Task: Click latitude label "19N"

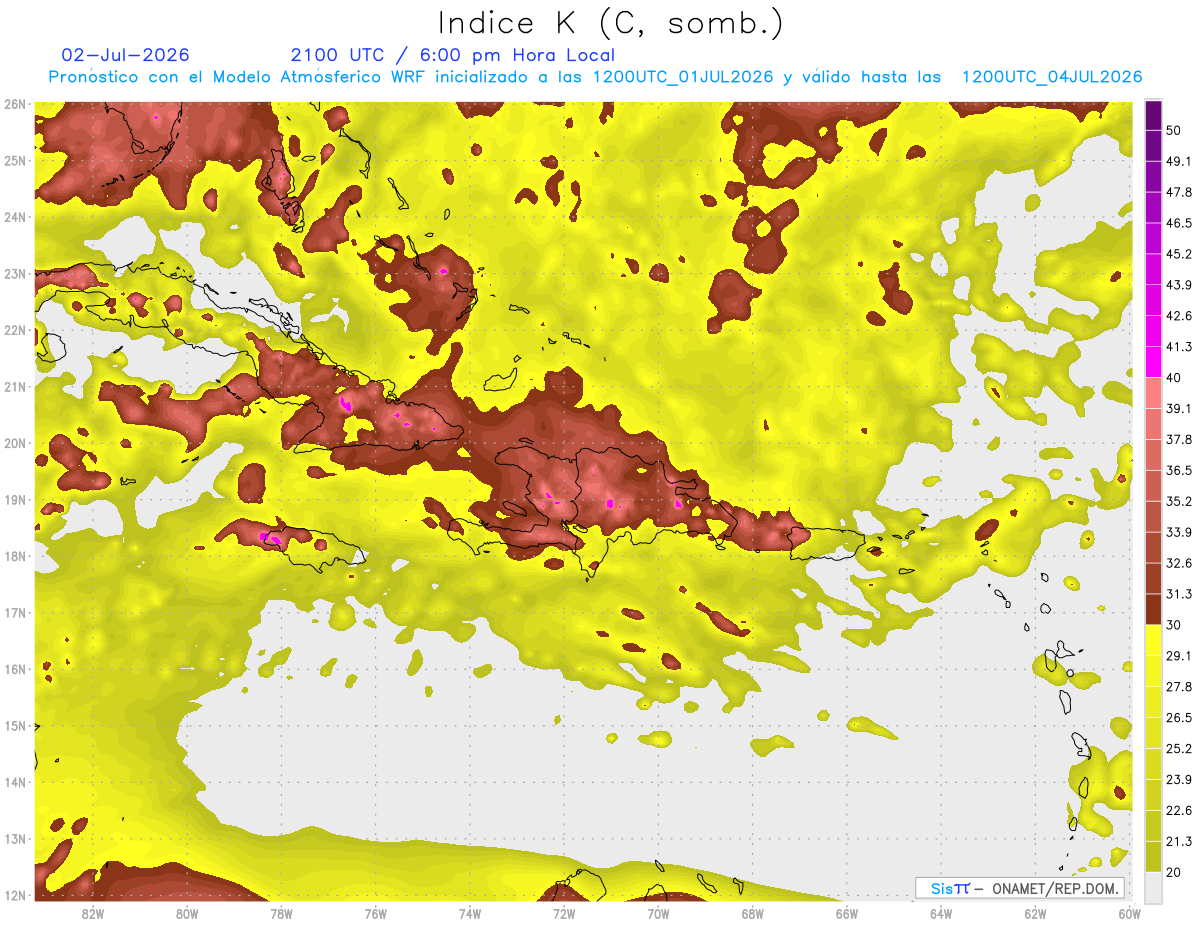Action: coord(15,500)
